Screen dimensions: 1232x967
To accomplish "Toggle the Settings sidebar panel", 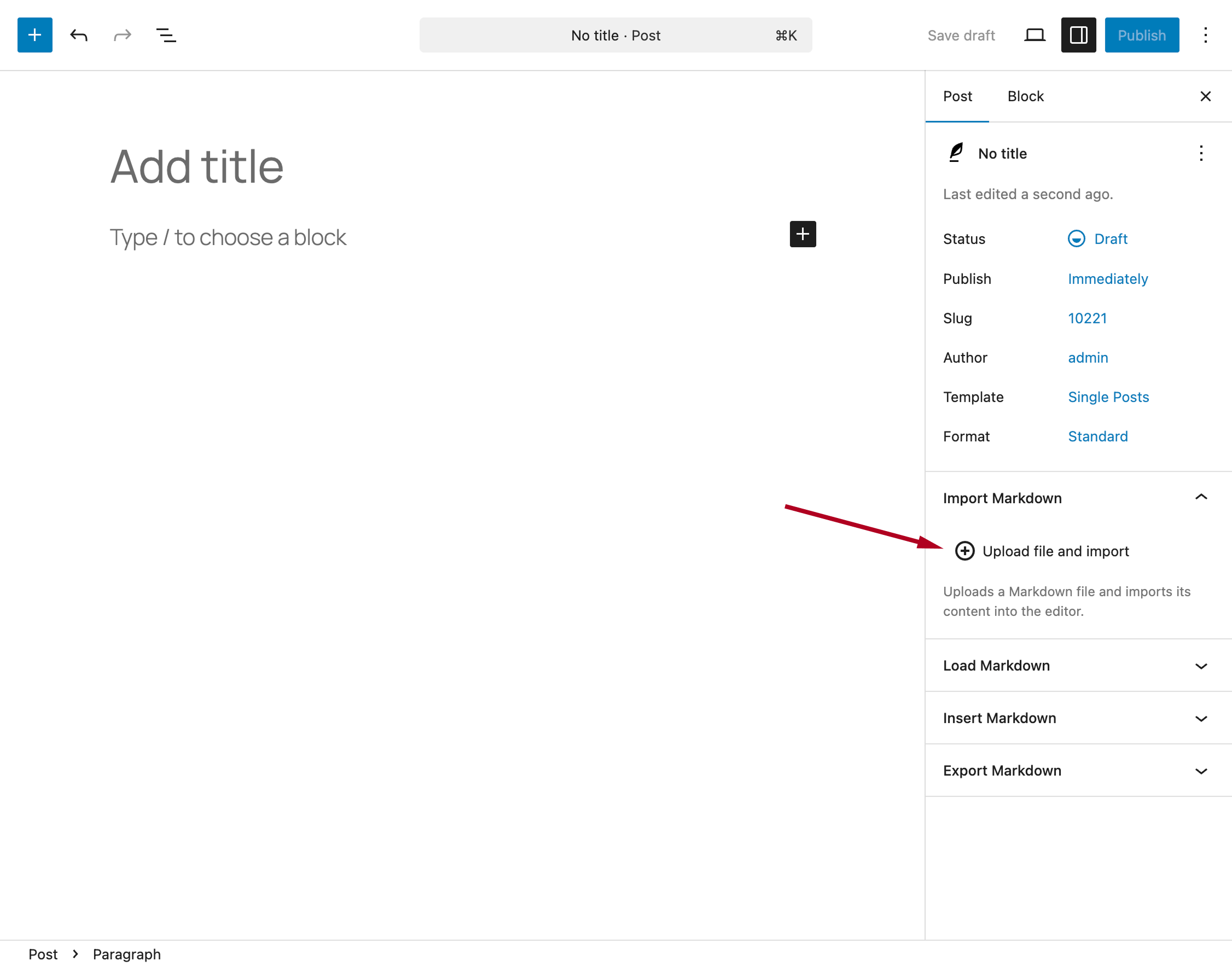I will pyautogui.click(x=1078, y=34).
